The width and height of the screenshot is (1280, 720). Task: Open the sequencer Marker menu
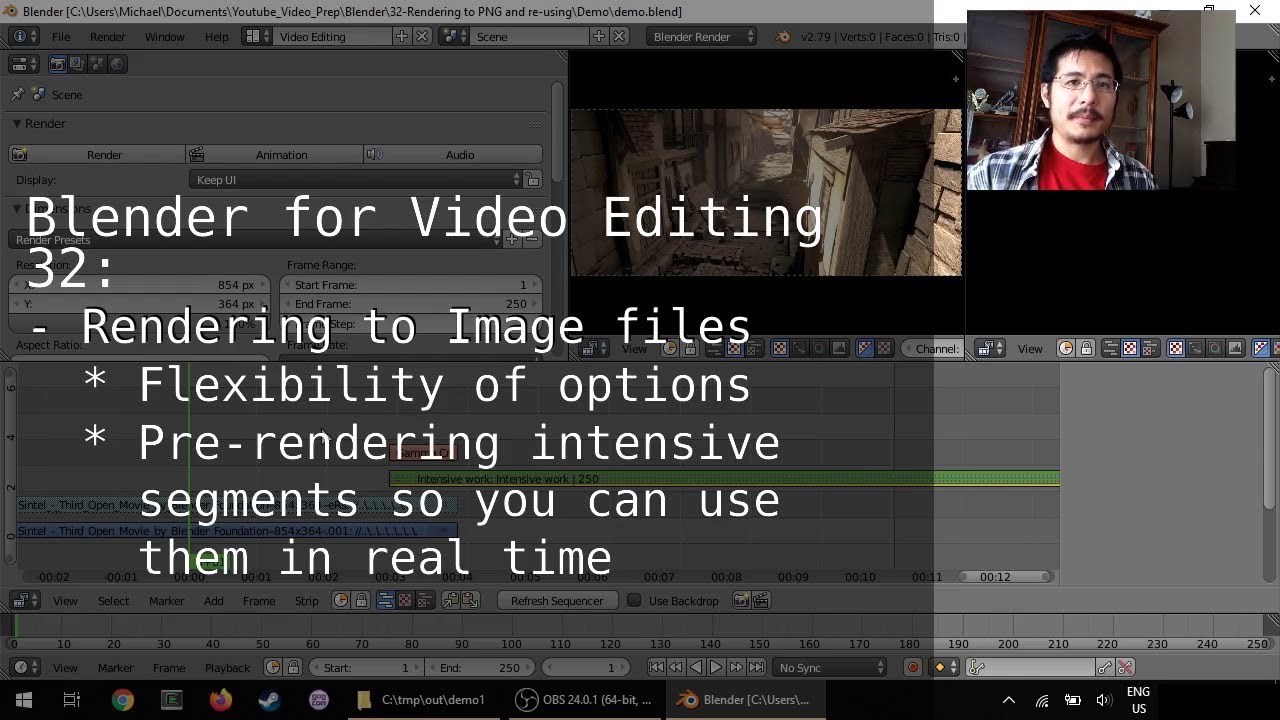(166, 601)
